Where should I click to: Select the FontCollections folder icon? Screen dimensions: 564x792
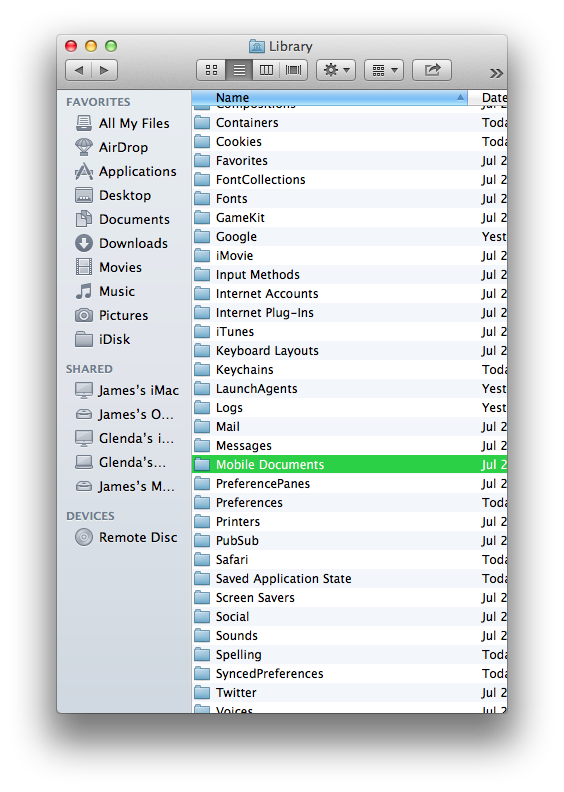pos(202,180)
